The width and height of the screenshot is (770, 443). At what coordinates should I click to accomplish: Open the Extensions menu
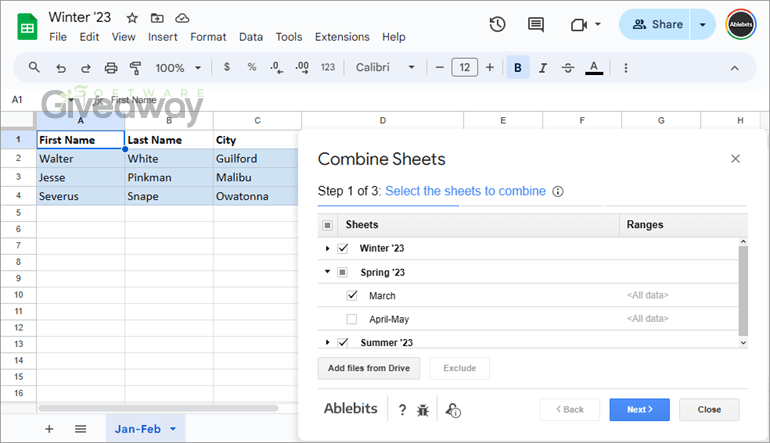pos(342,37)
